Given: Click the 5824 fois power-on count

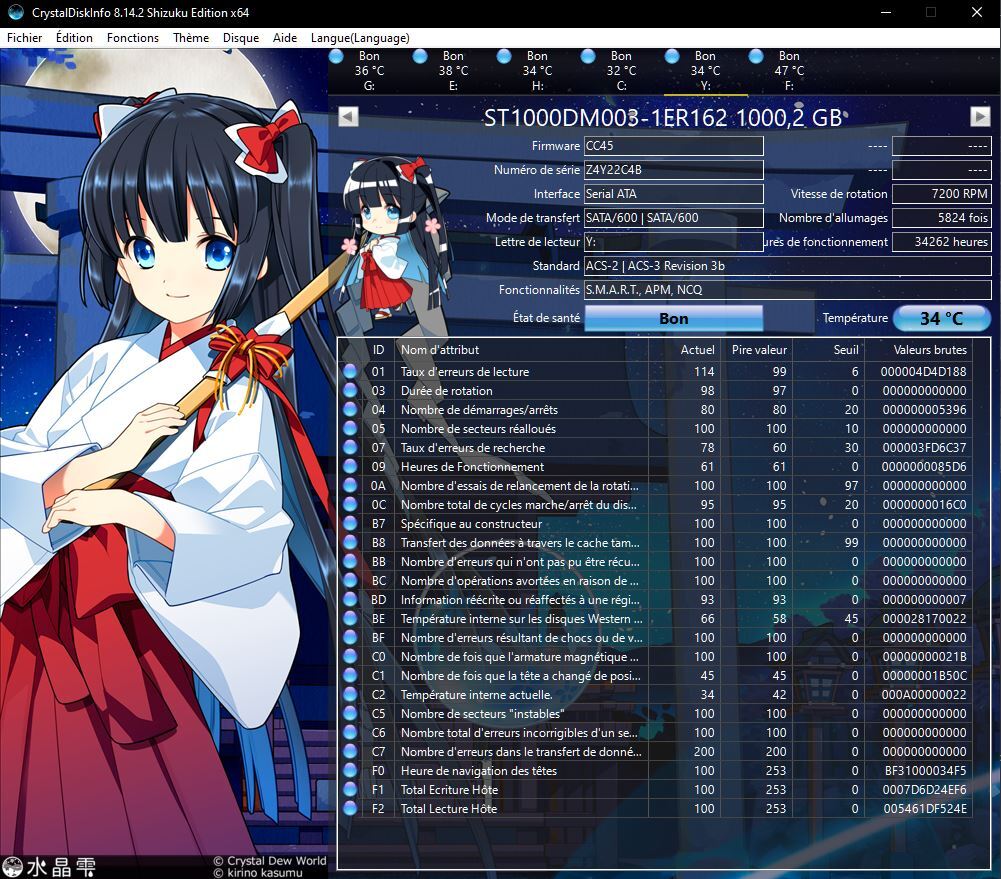Looking at the screenshot, I should tap(941, 218).
